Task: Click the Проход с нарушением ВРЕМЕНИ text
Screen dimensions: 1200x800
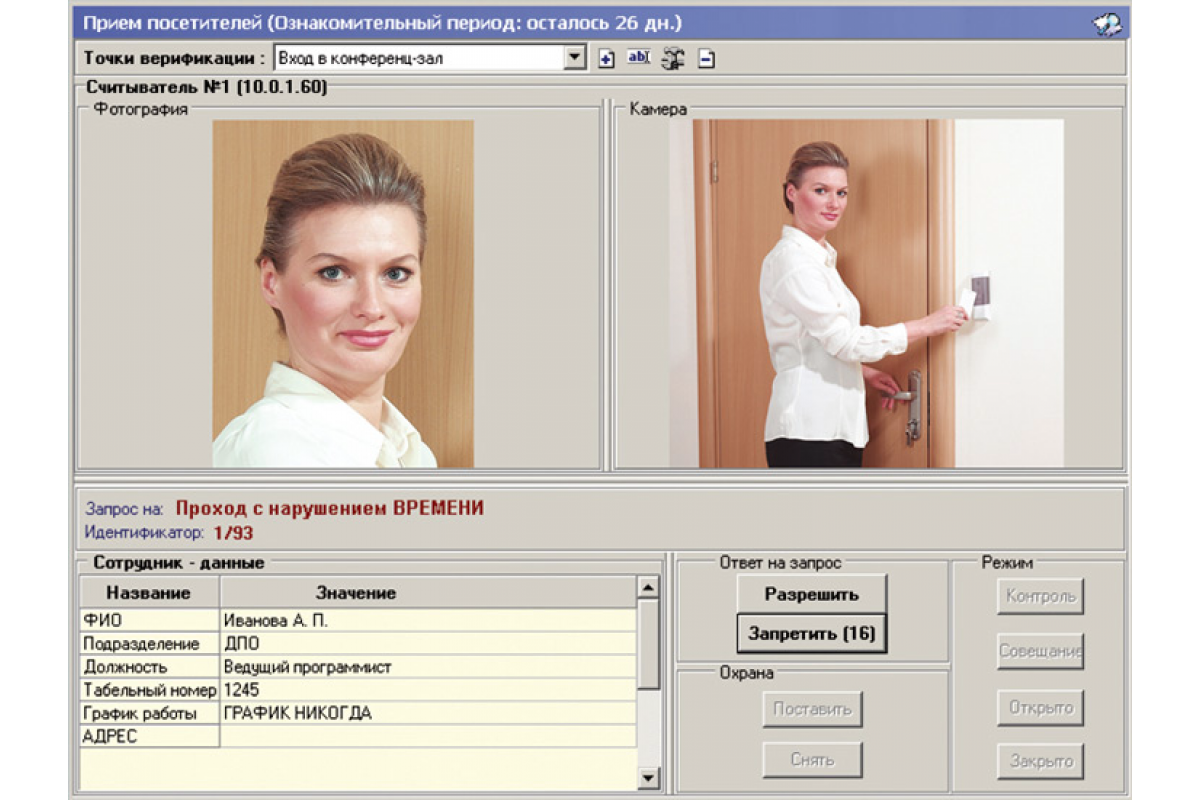Action: 330,508
